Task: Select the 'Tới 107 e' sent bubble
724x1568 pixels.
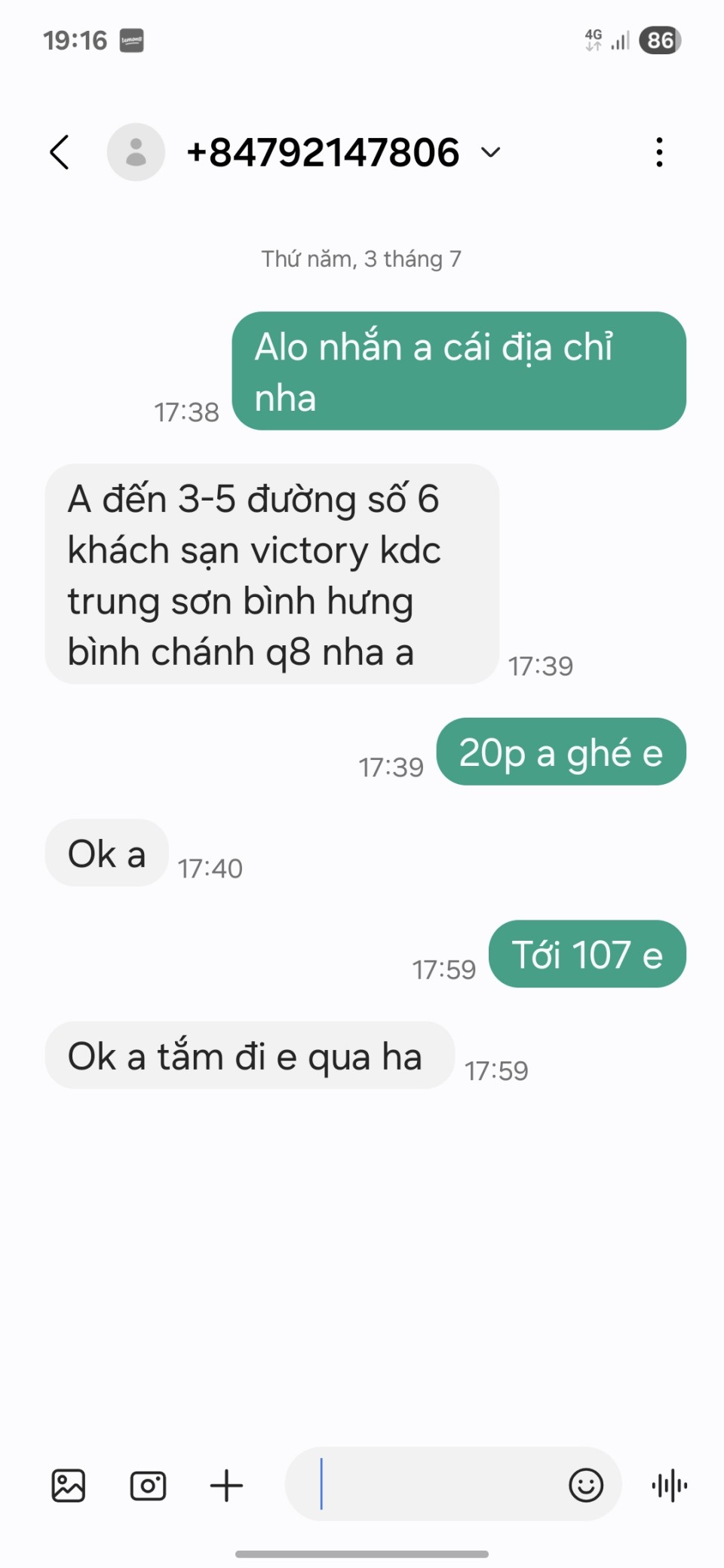Action: (x=587, y=954)
